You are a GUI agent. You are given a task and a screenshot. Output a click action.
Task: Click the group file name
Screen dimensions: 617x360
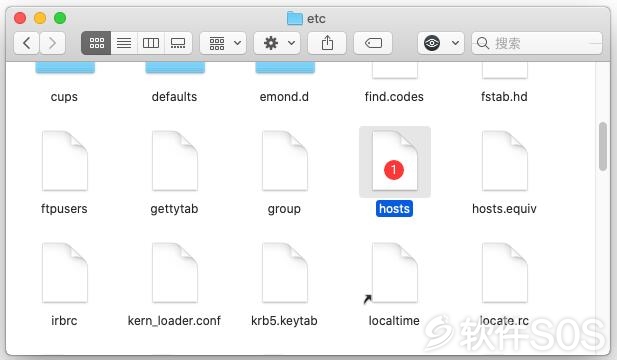click(x=284, y=209)
